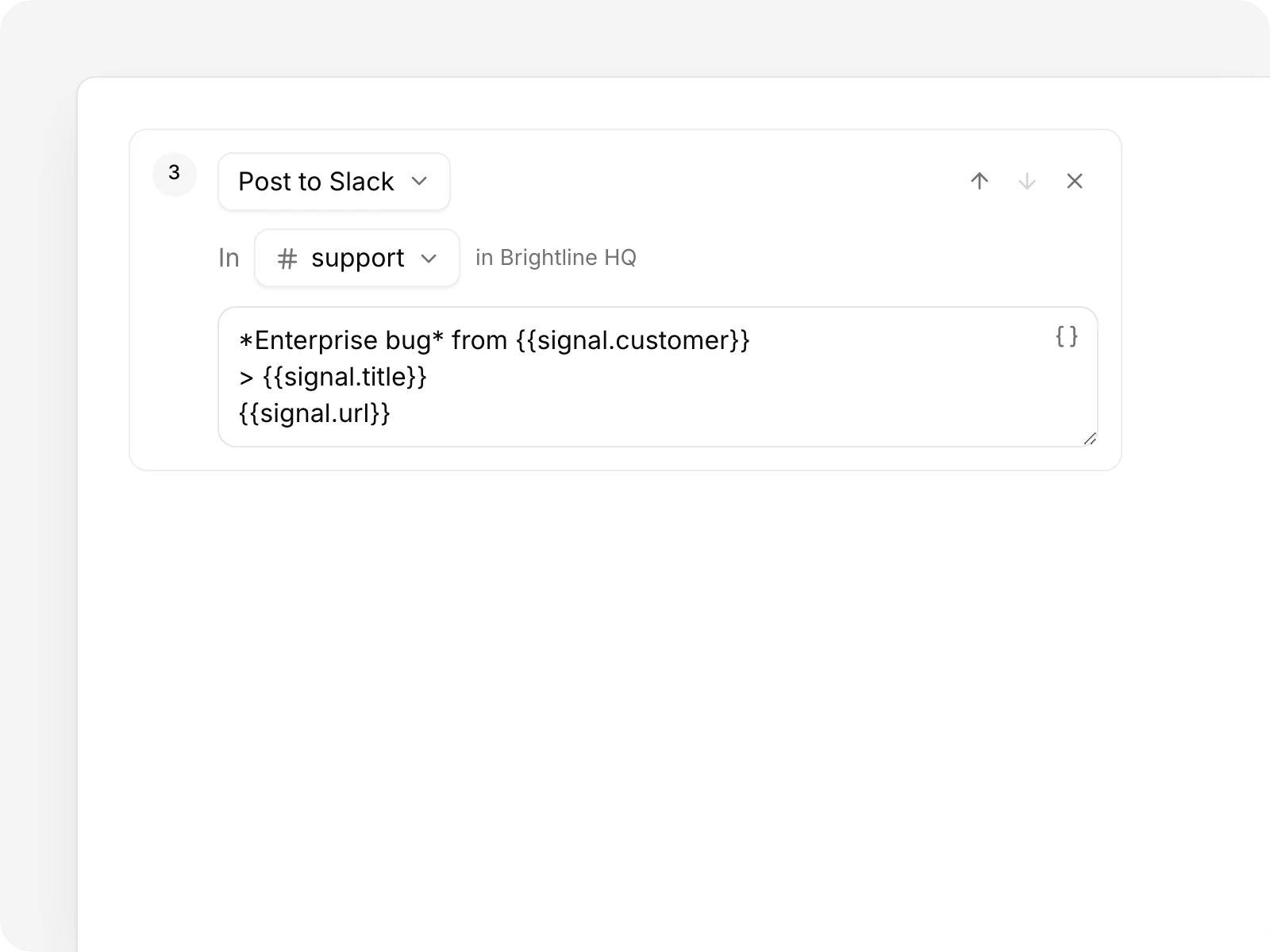This screenshot has width=1270, height=952.
Task: Open the Post to Slack action dropdown
Action: [334, 182]
